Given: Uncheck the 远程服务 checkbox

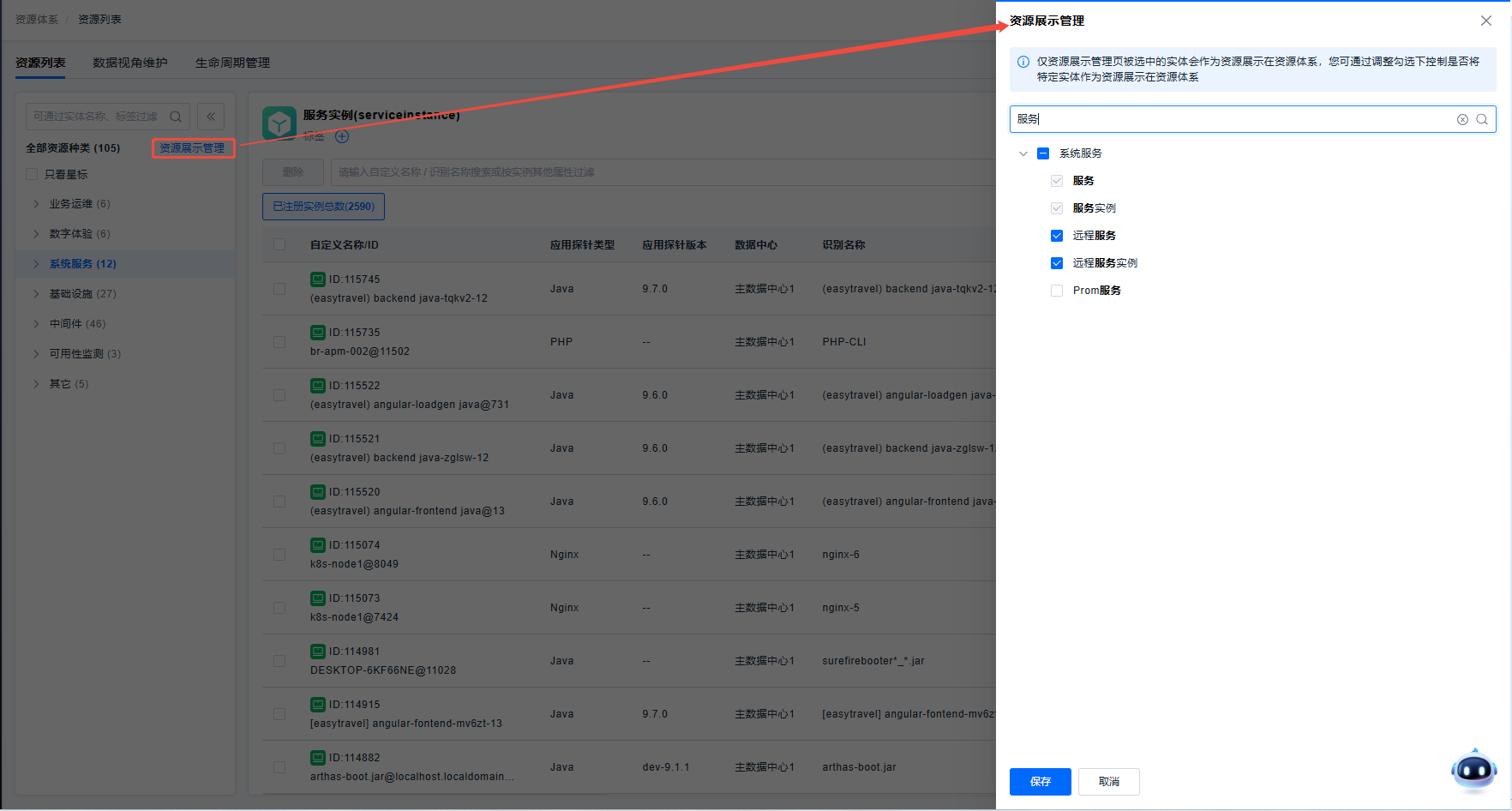Looking at the screenshot, I should (1057, 236).
